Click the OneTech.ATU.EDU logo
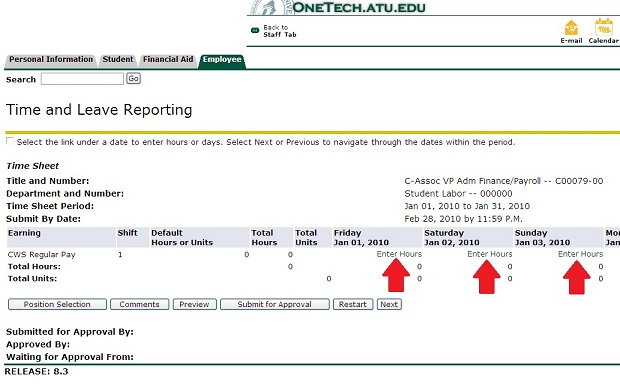The width and height of the screenshot is (620, 384). click(x=337, y=8)
